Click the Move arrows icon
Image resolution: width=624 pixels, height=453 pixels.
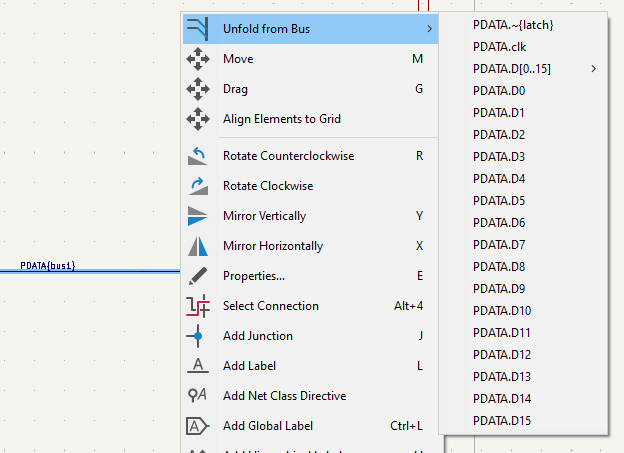click(198, 59)
